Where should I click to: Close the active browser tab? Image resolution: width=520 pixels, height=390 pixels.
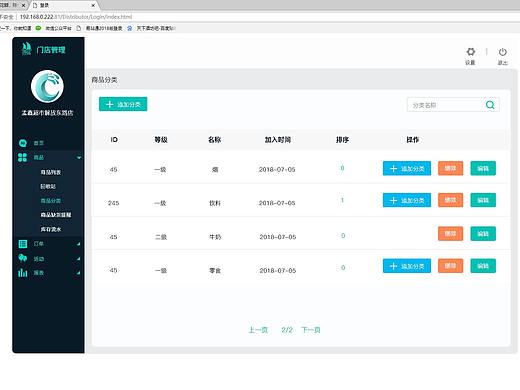pyautogui.click(x=93, y=5)
